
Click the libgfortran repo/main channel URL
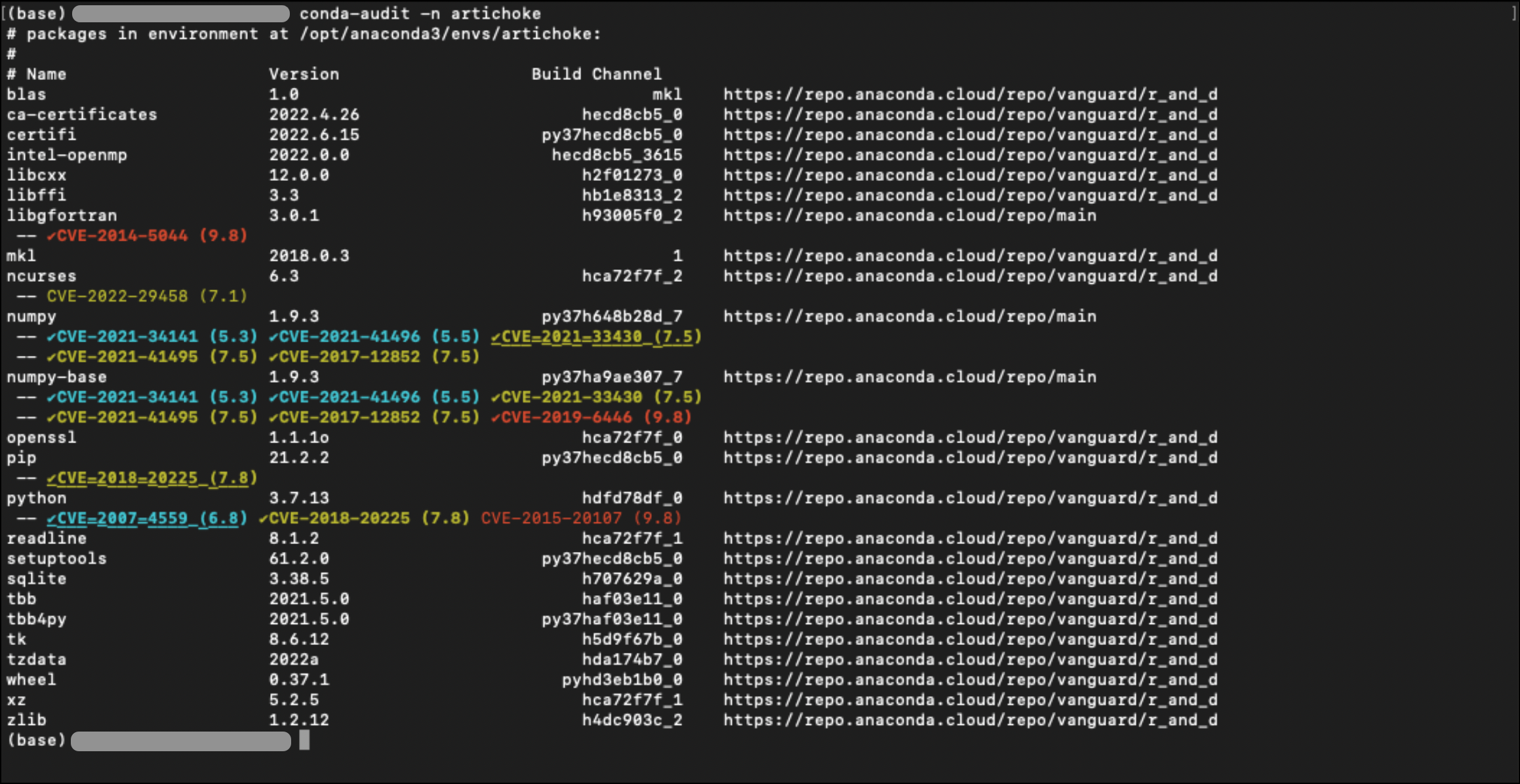coord(910,215)
